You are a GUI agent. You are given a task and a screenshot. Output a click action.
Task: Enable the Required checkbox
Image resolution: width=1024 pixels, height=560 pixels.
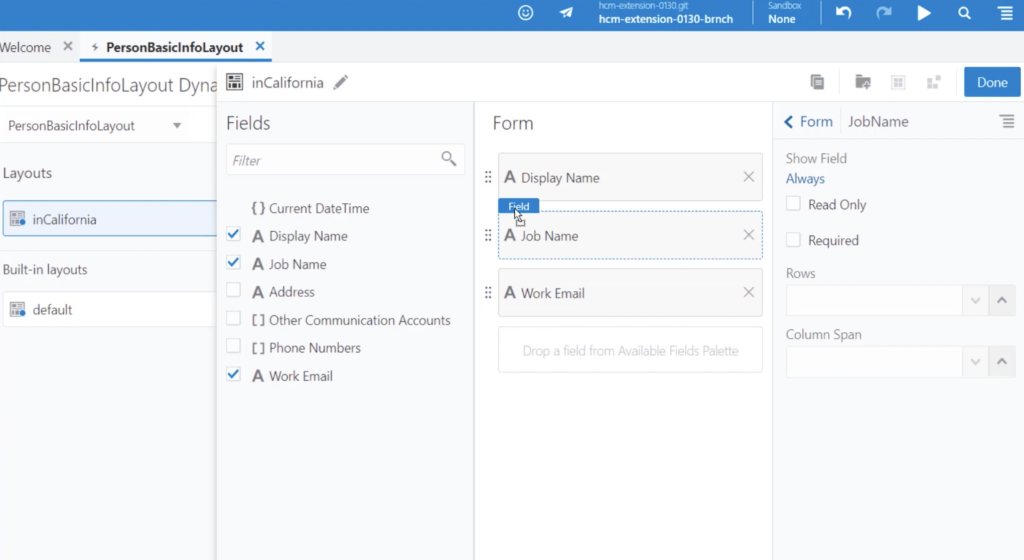tap(793, 240)
